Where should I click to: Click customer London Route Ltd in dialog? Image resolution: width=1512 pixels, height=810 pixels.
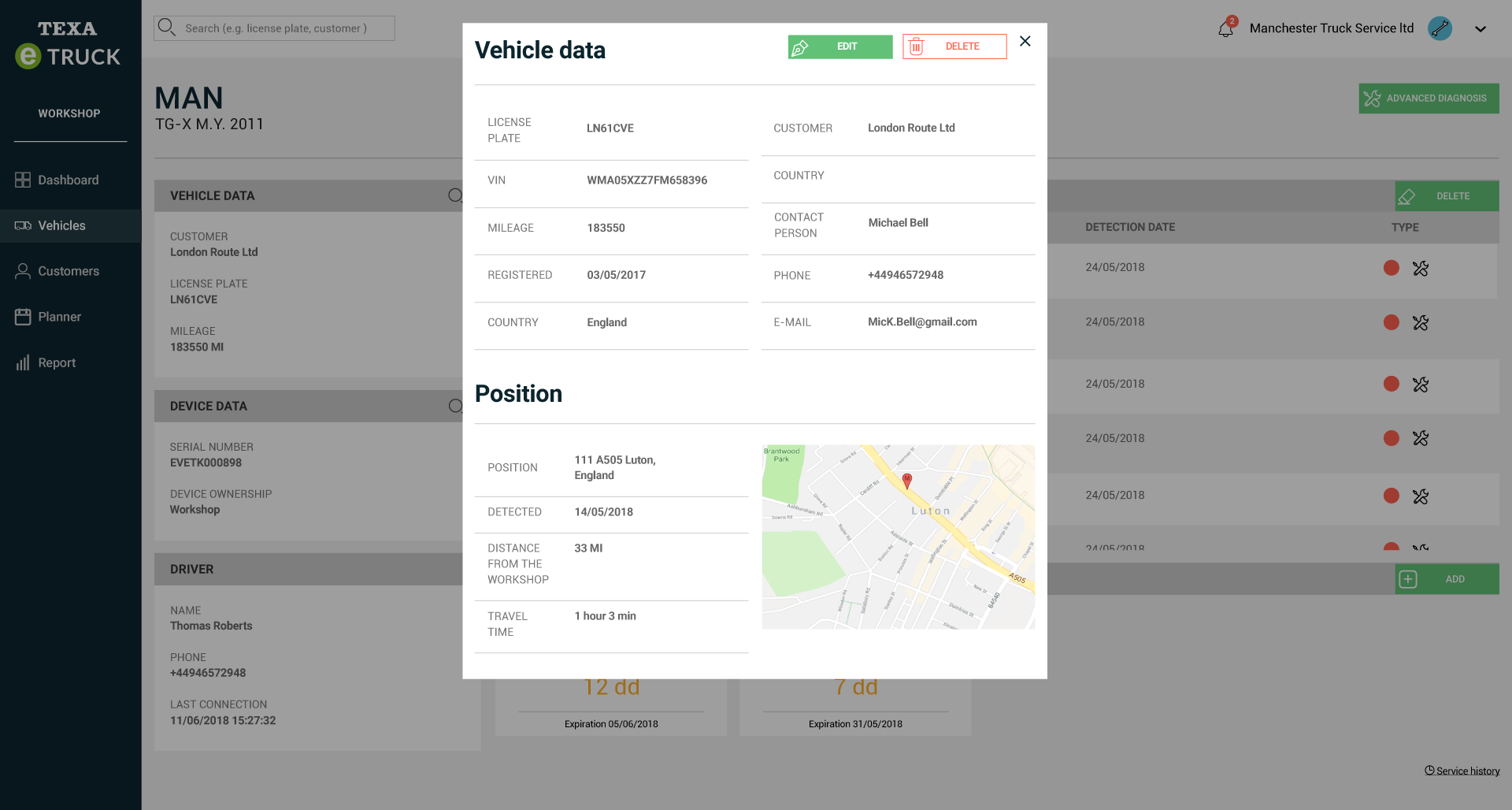tap(911, 128)
